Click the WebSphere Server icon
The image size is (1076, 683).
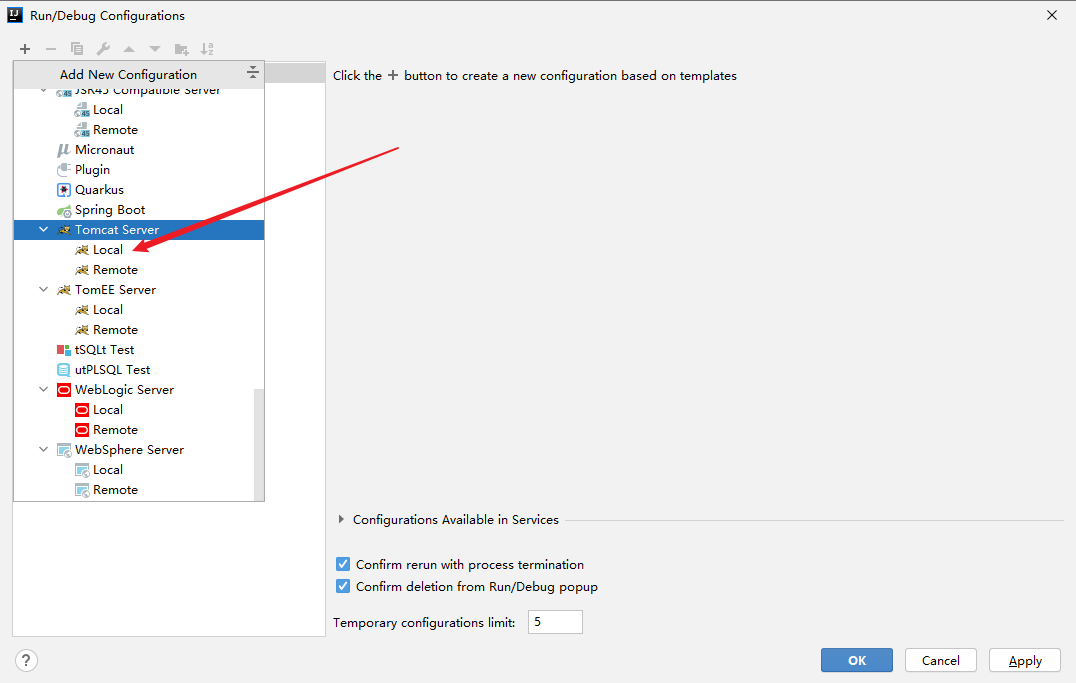(64, 450)
